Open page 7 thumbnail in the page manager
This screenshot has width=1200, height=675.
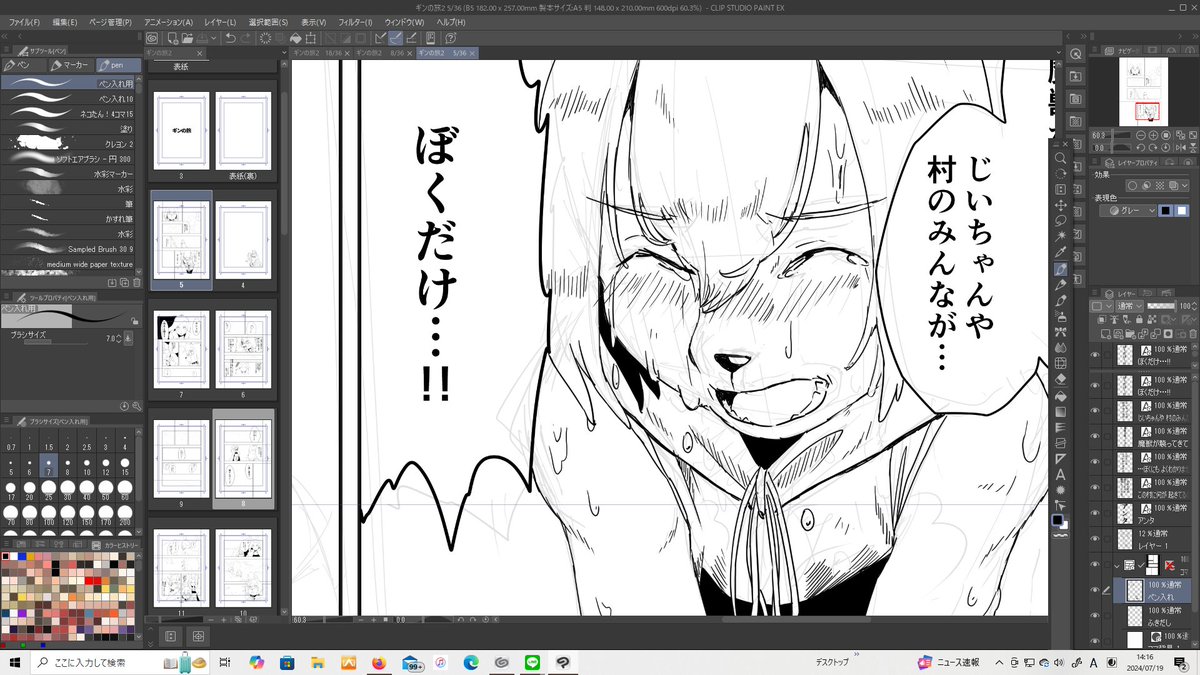pos(181,350)
